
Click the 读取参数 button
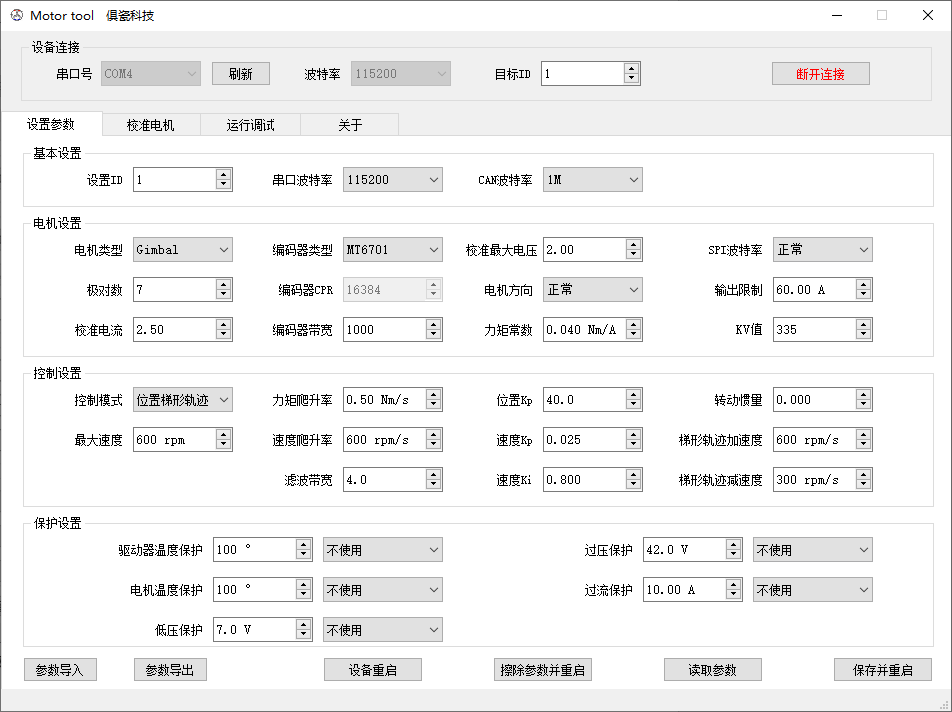click(712, 669)
